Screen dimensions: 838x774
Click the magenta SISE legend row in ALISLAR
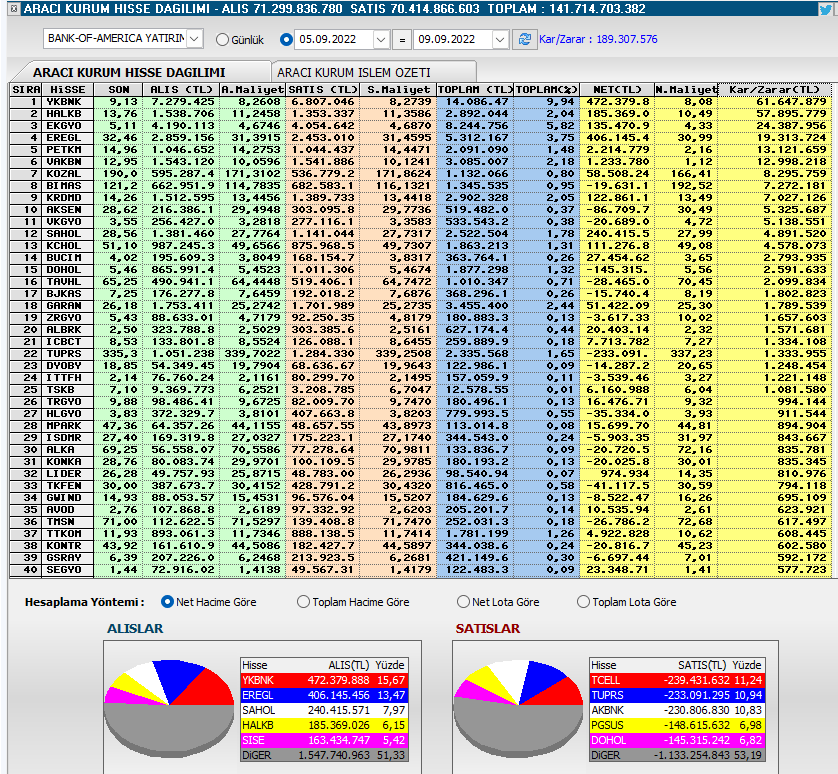[x=324, y=740]
